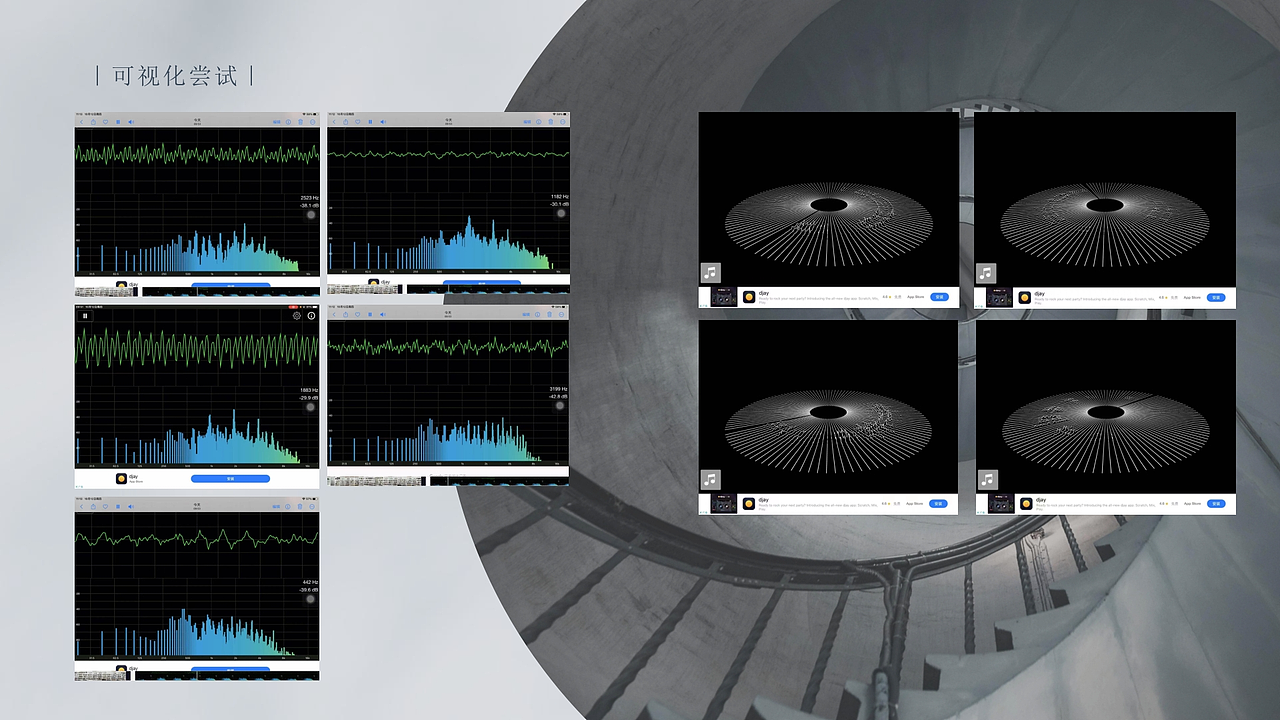Tap the Edit button in the 2523 Hz screen
The image size is (1280, 720).
point(276,122)
